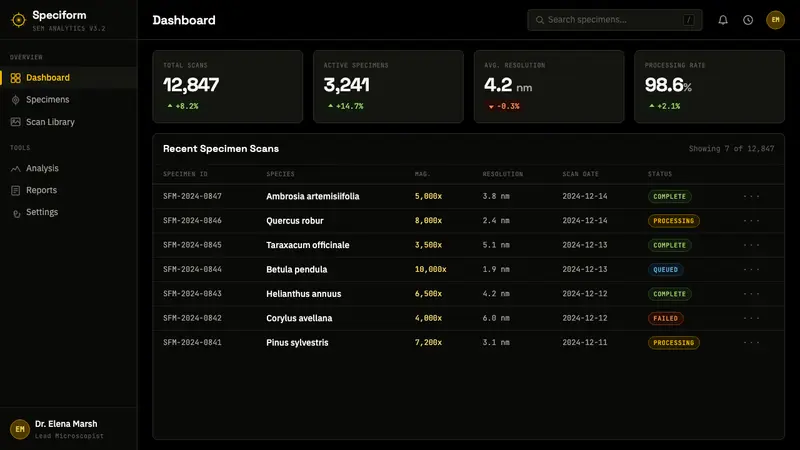Open more options for SFM-2024-0842 row
The height and width of the screenshot is (450, 800).
tap(751, 318)
